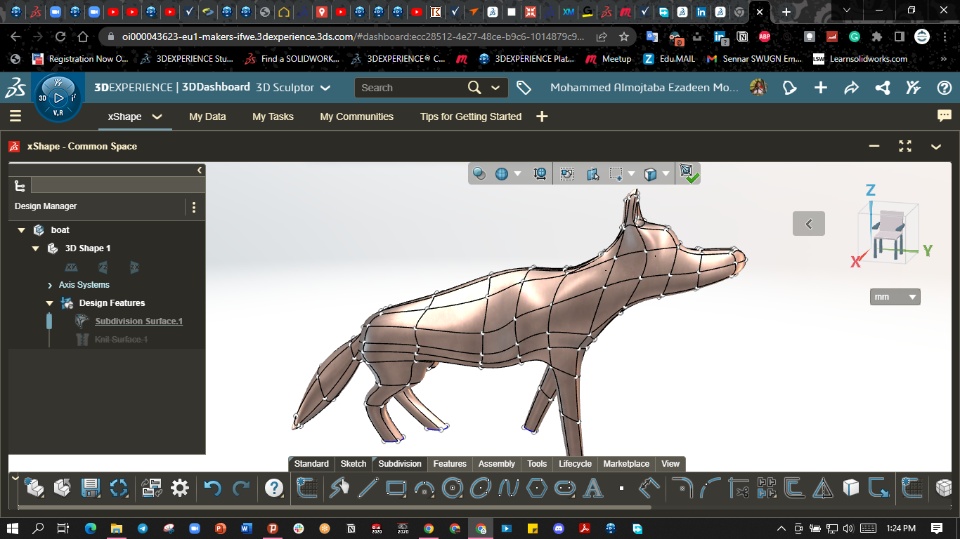Open File Explorer from the taskbar
Viewport: 960px width, 539px height.
pos(116,528)
